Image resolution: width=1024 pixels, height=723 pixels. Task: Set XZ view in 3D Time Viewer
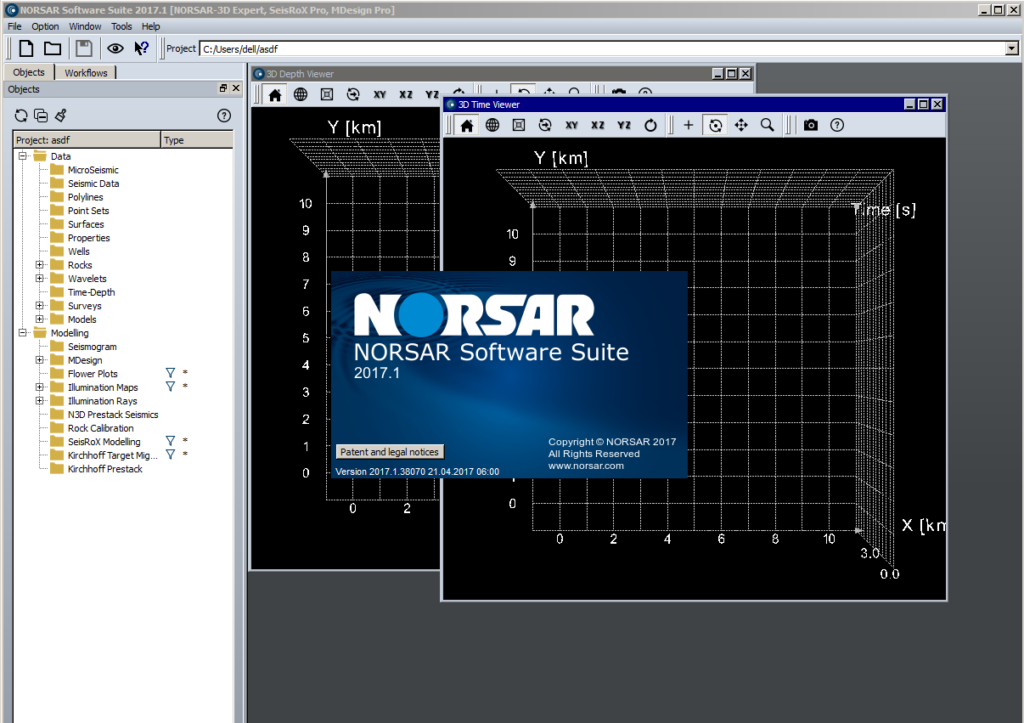tap(598, 125)
